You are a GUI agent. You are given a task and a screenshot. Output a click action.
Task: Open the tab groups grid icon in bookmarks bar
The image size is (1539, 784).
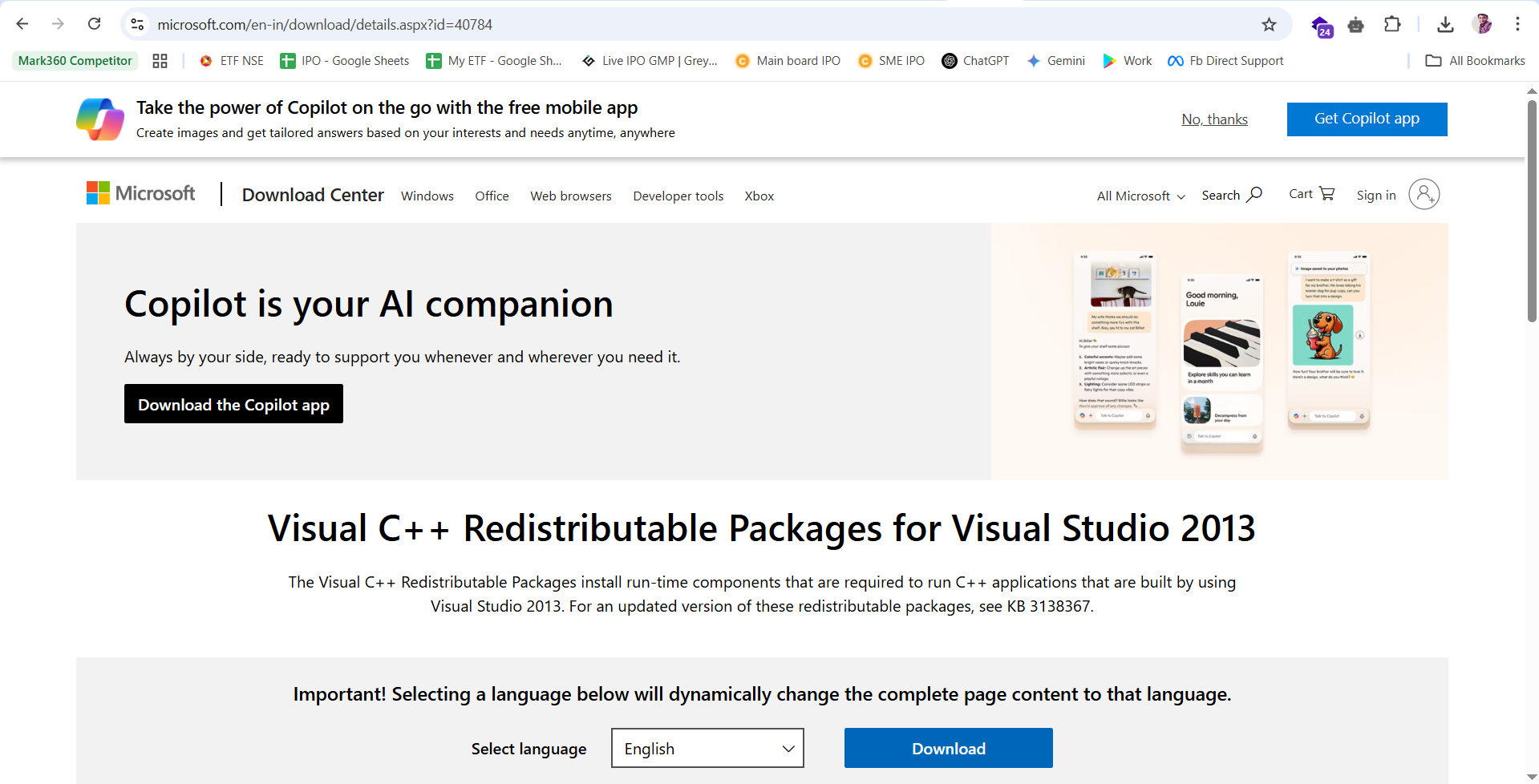[x=160, y=61]
